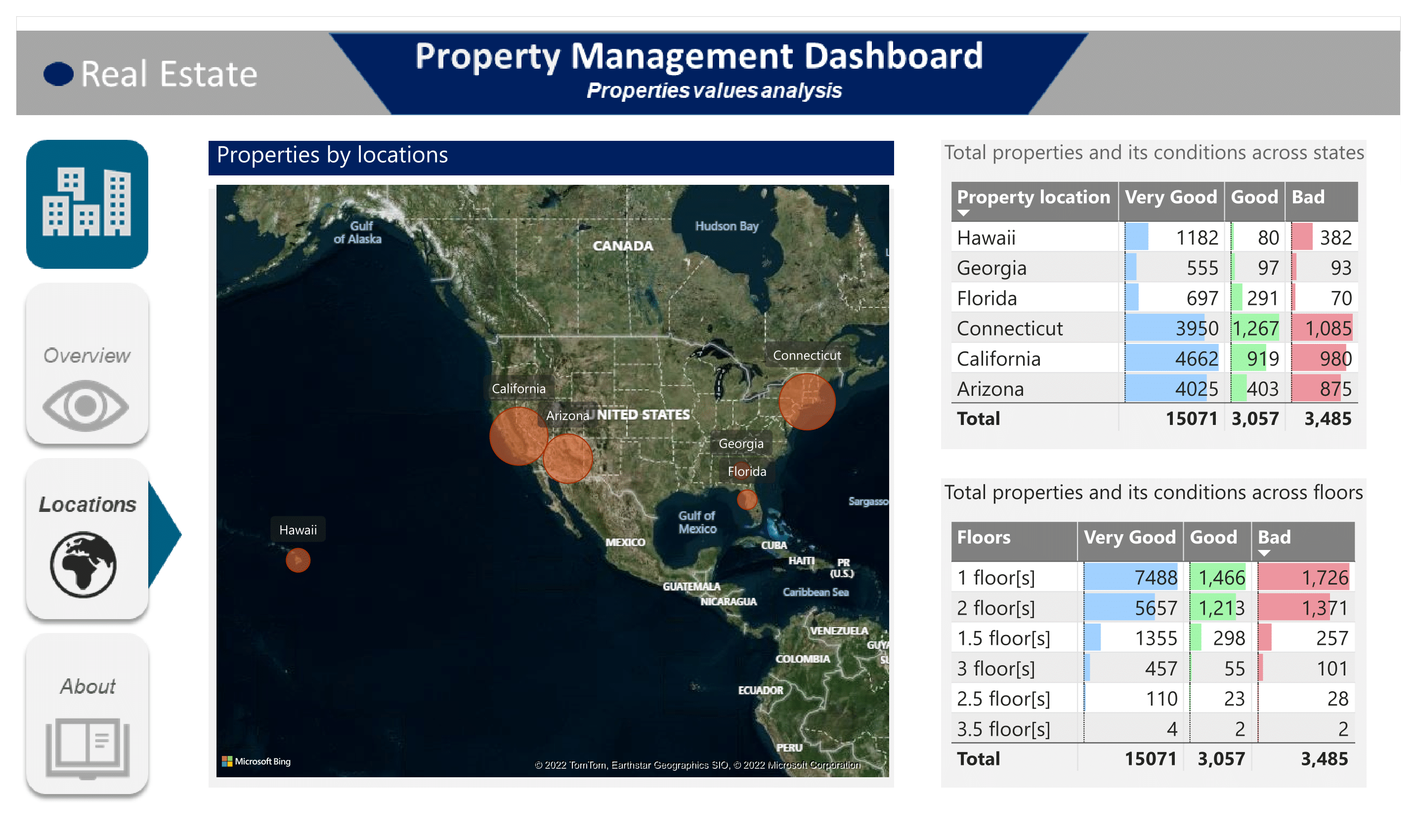Image resolution: width=1417 pixels, height=840 pixels.
Task: Click the blue oval beside Real Estate
Action: click(58, 74)
